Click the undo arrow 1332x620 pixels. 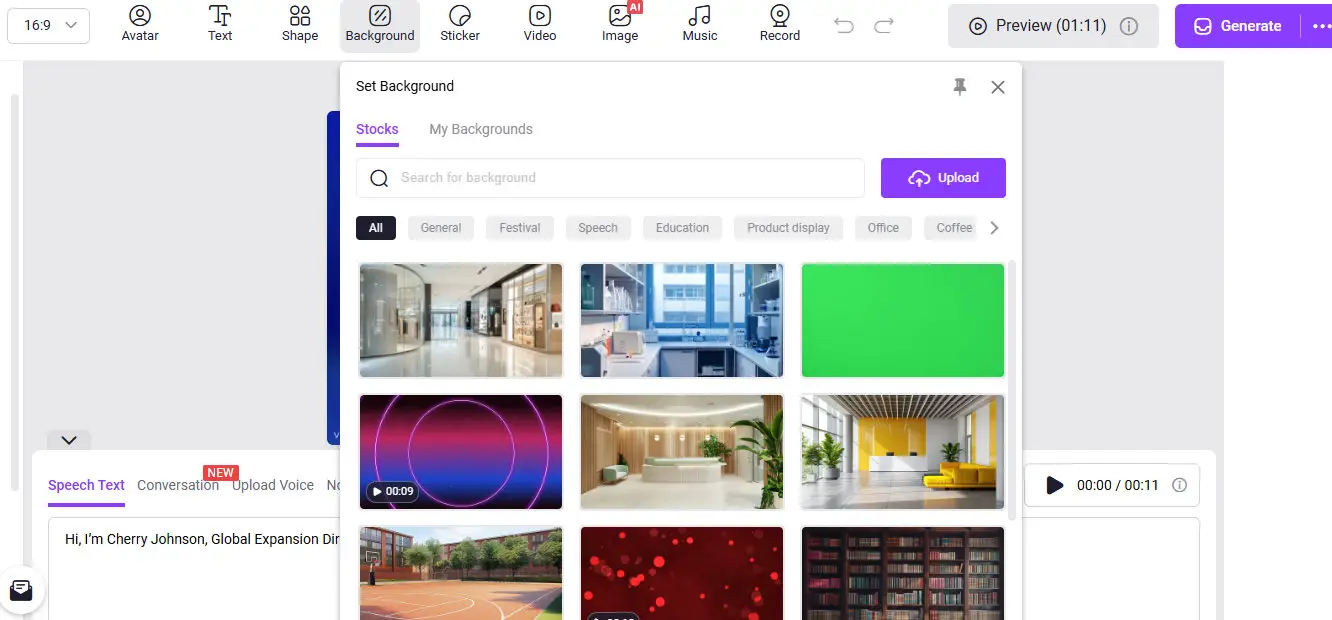(x=844, y=26)
